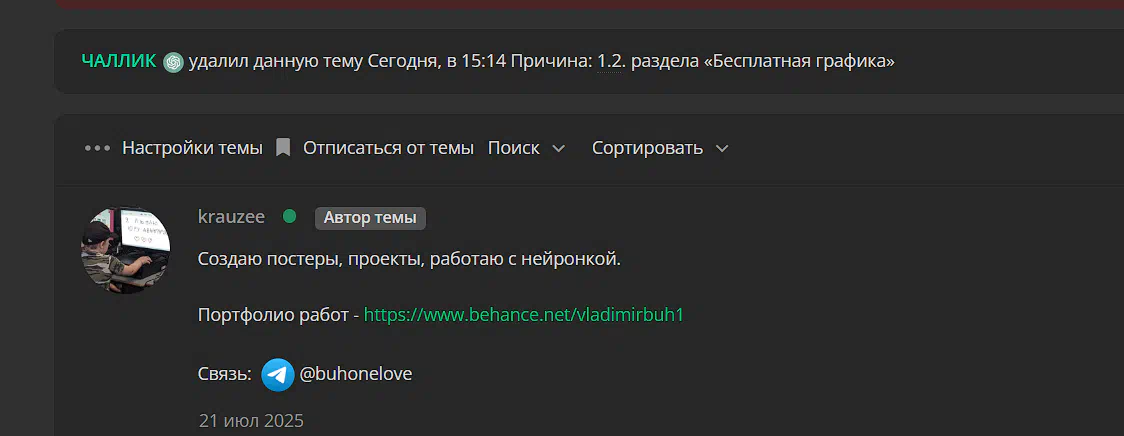This screenshot has height=436, width=1124.
Task: Click the Автор темы badge
Action: click(370, 218)
